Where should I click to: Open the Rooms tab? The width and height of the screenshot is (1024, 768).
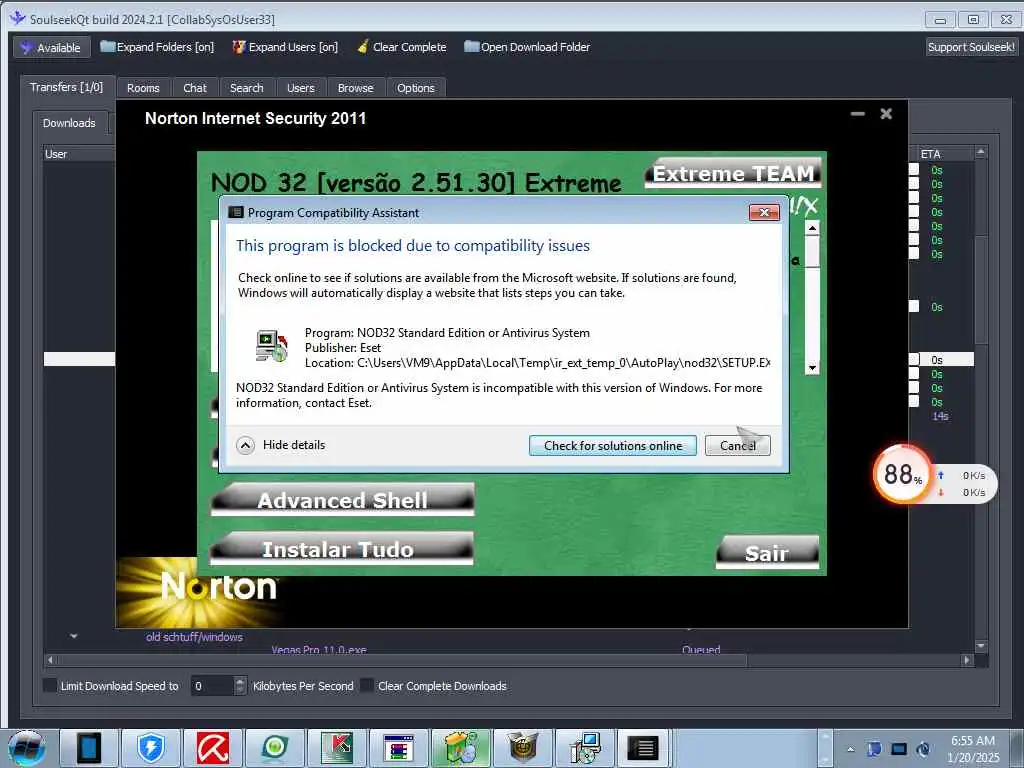(x=143, y=88)
